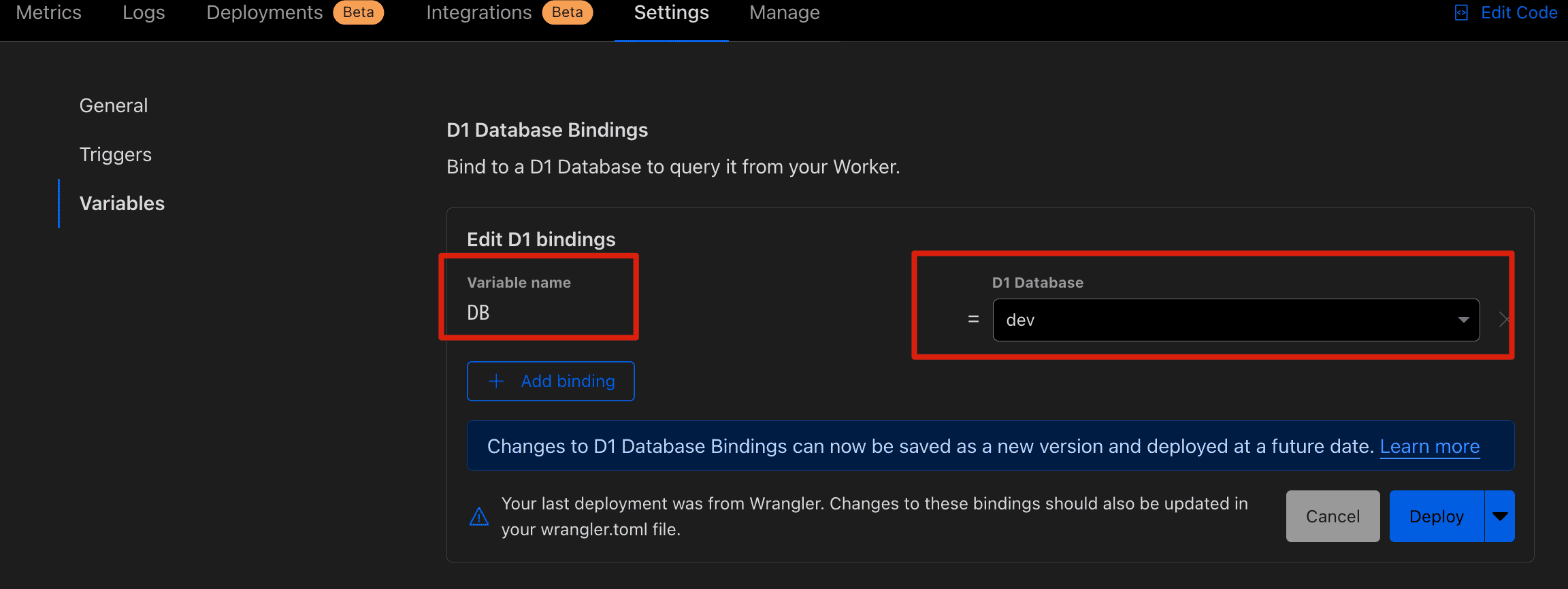The width and height of the screenshot is (1568, 589).
Task: Click the Edit Code text link
Action: coord(1519,13)
